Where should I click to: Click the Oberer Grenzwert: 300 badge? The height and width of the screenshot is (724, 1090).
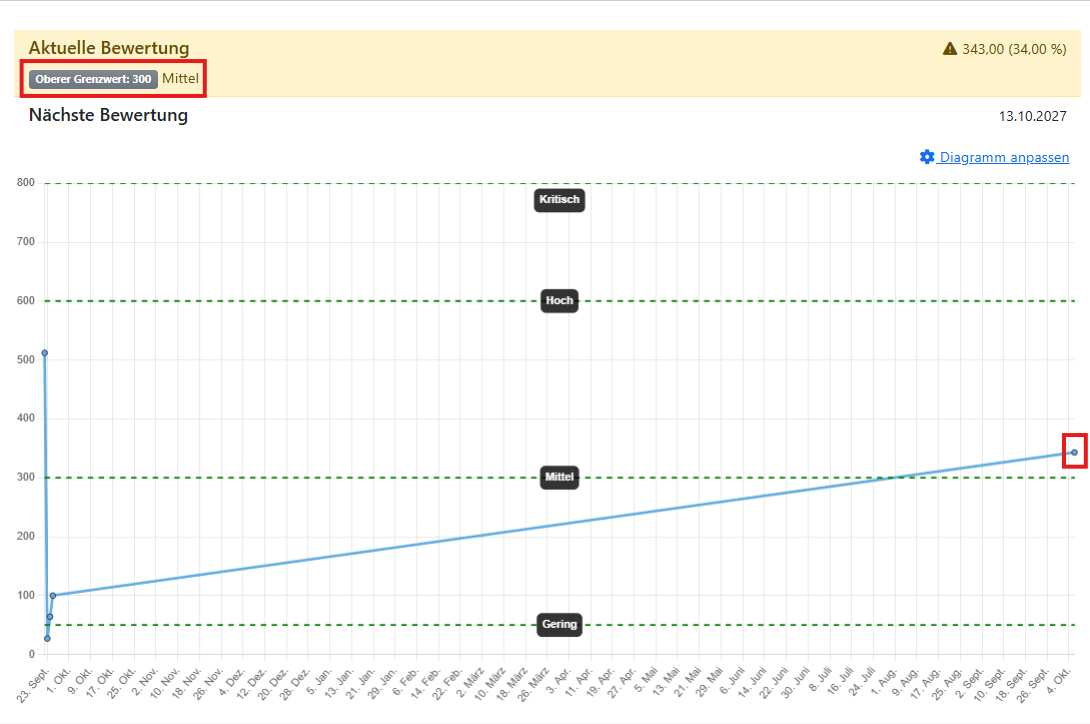[x=93, y=79]
